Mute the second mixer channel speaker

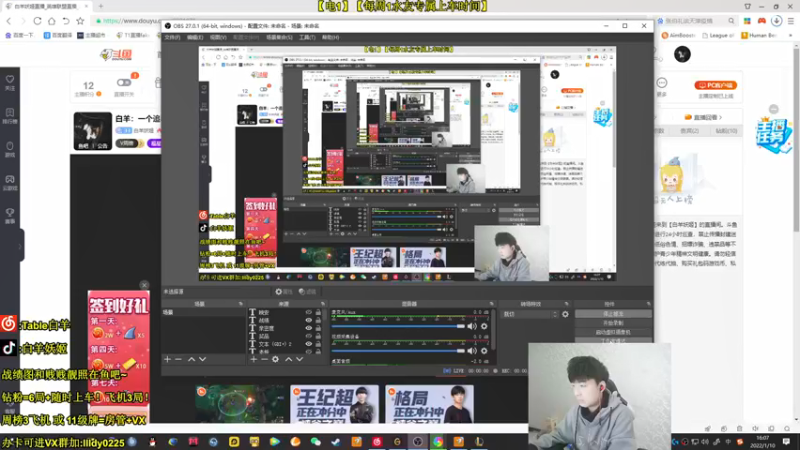coord(472,351)
